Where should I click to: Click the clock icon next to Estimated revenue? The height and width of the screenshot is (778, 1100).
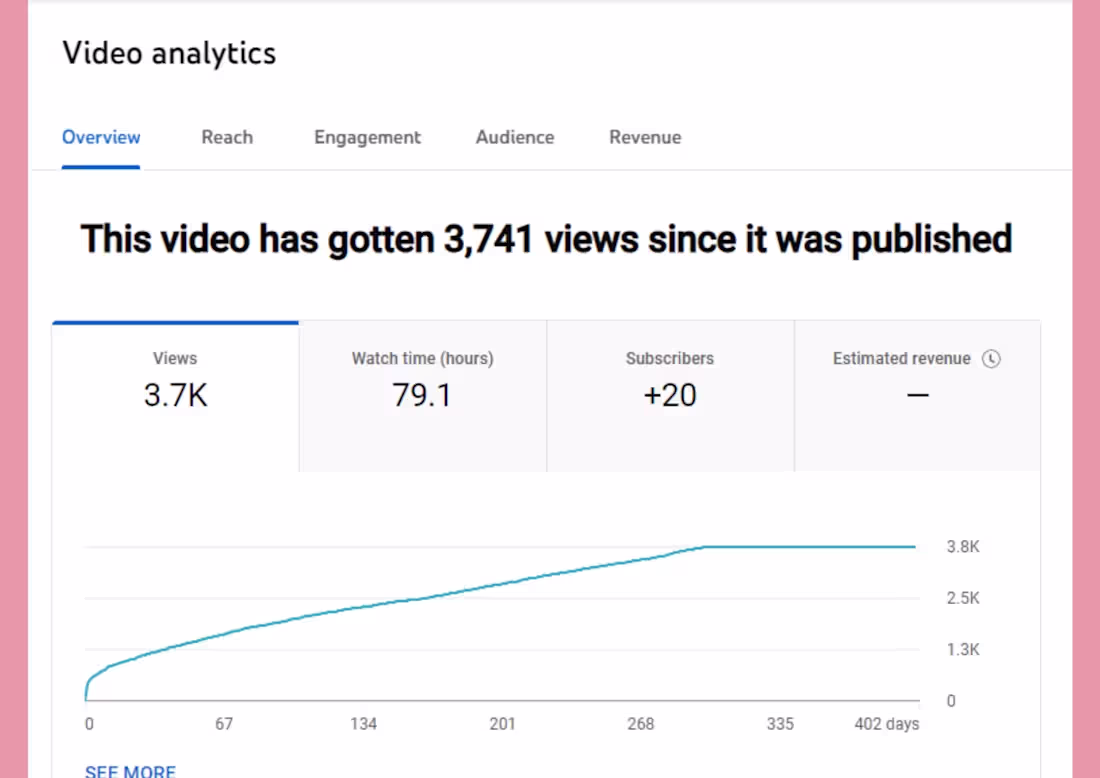pos(991,358)
